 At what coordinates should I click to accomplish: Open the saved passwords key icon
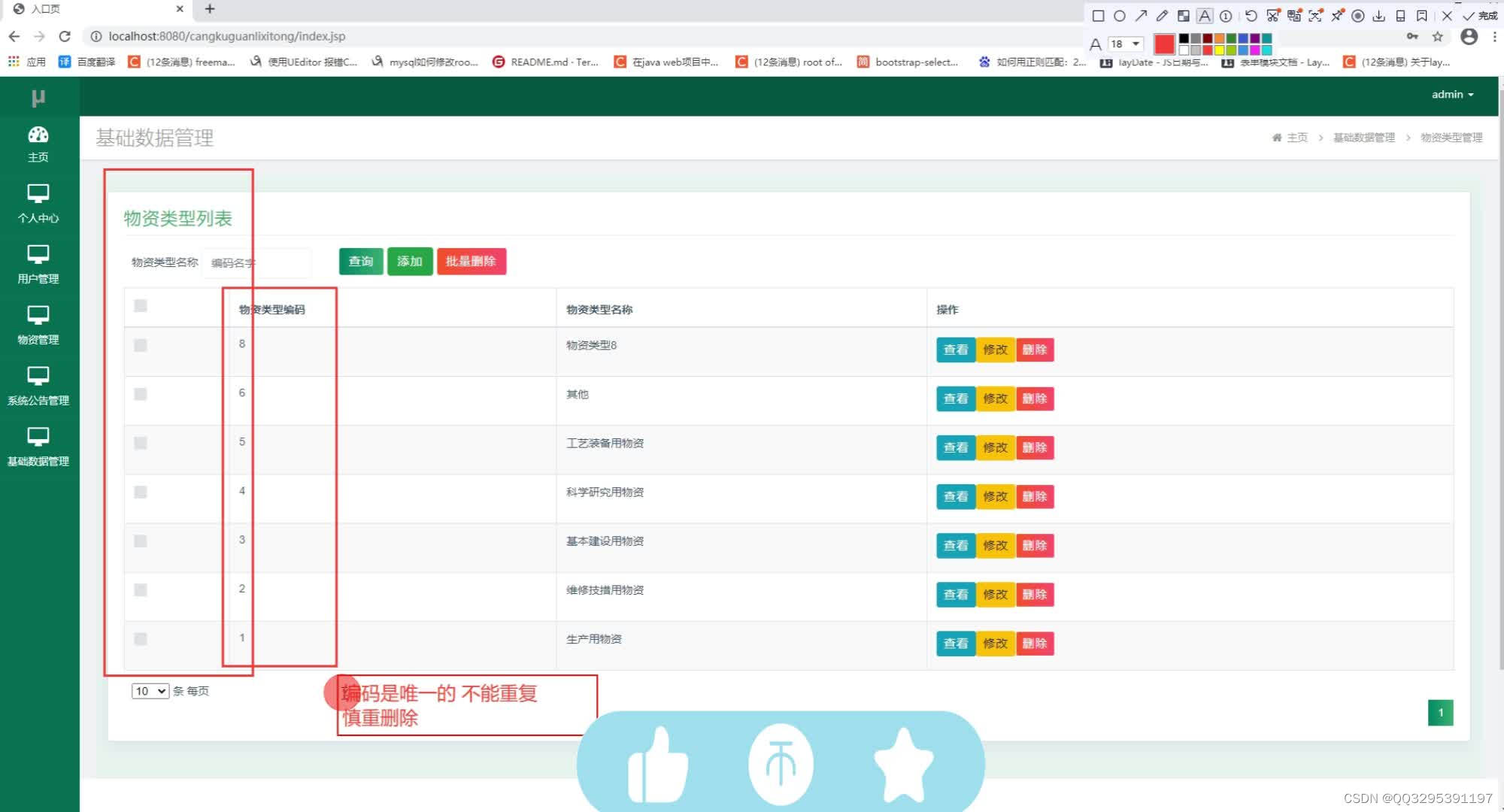[1412, 36]
